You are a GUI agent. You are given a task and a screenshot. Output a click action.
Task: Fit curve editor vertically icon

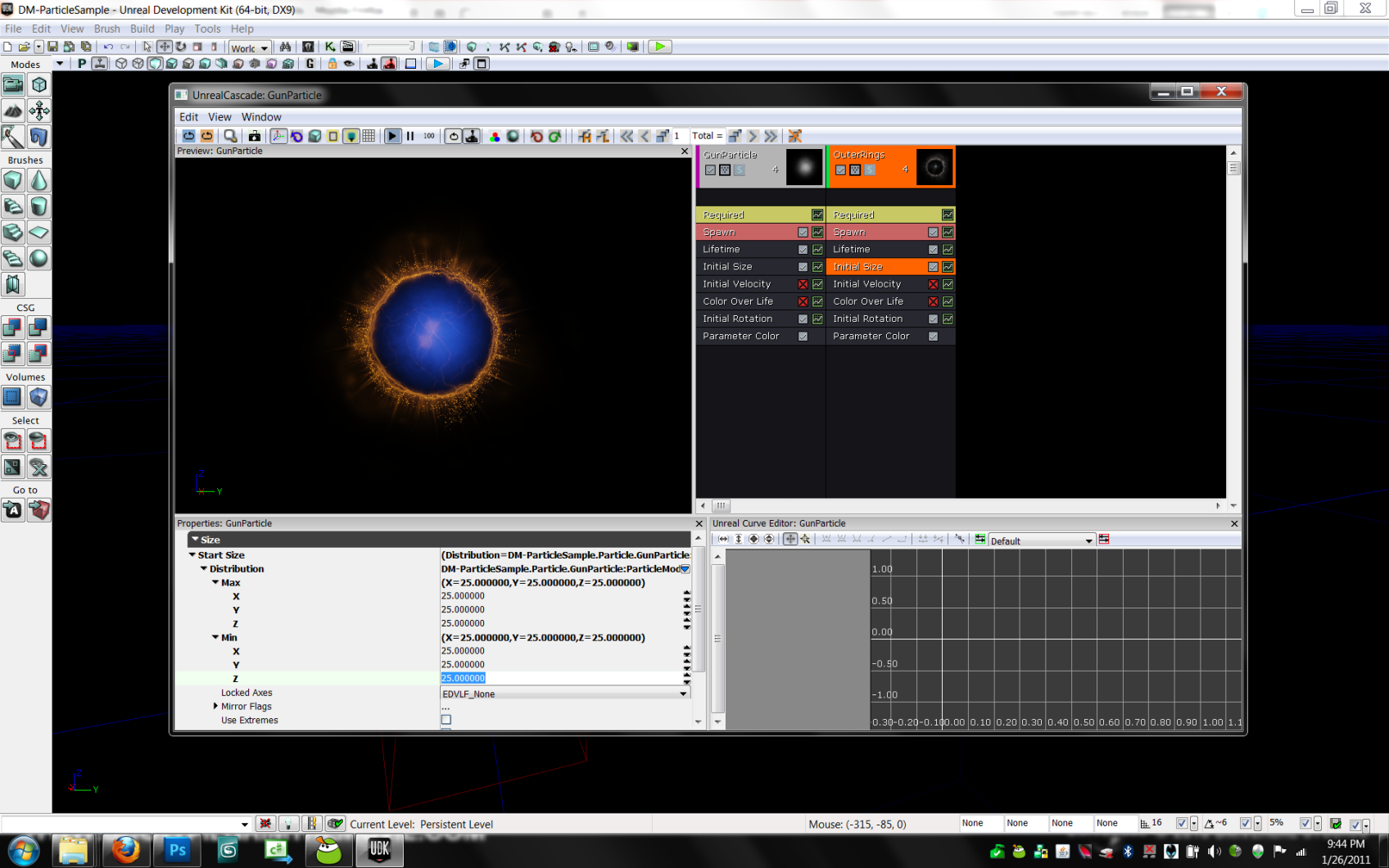[739, 539]
